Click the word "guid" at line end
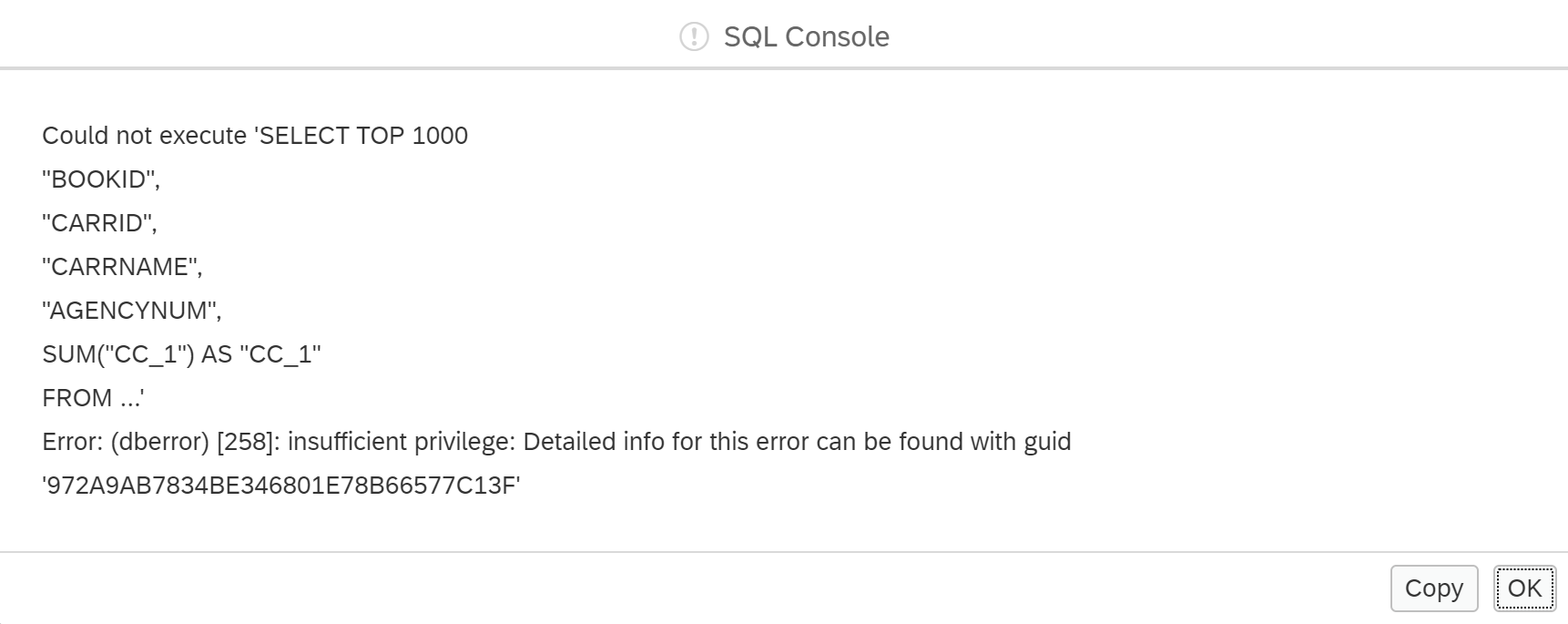This screenshot has width=1568, height=624. pos(1047,442)
